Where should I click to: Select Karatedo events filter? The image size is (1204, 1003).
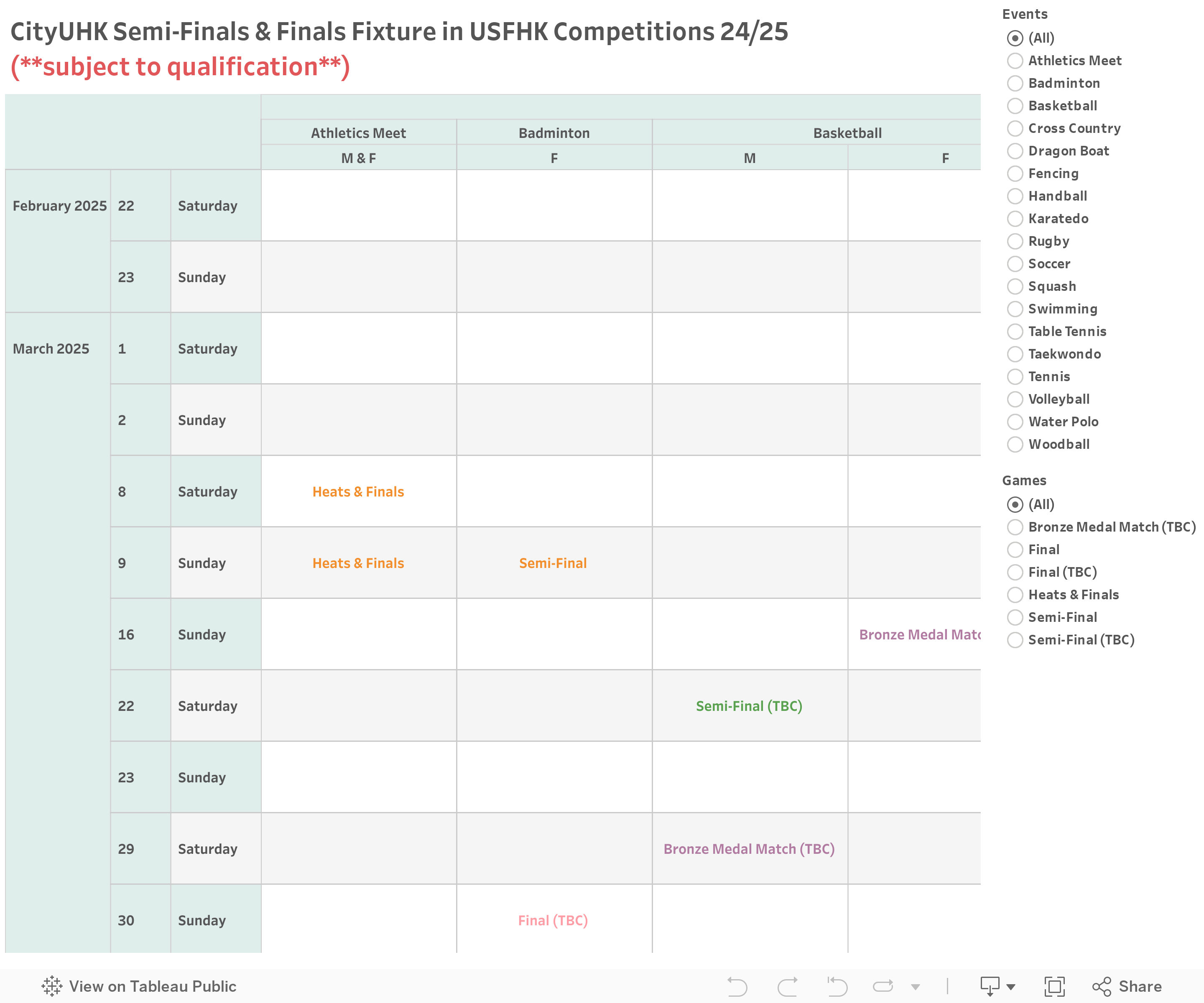(1015, 219)
